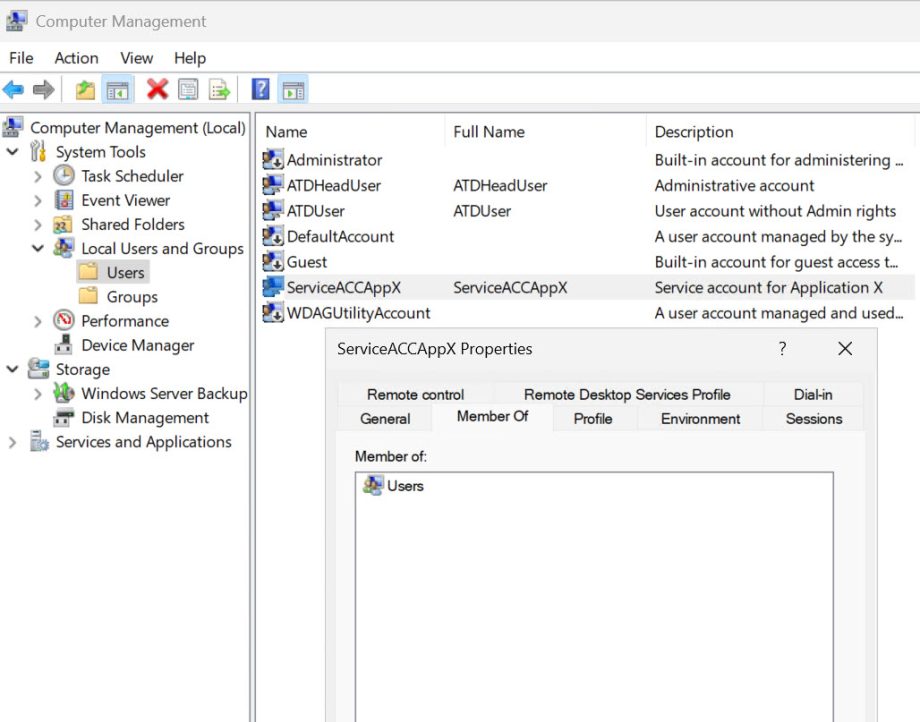The height and width of the screenshot is (722, 920).
Task: Click the Export List toolbar icon
Action: point(217,89)
